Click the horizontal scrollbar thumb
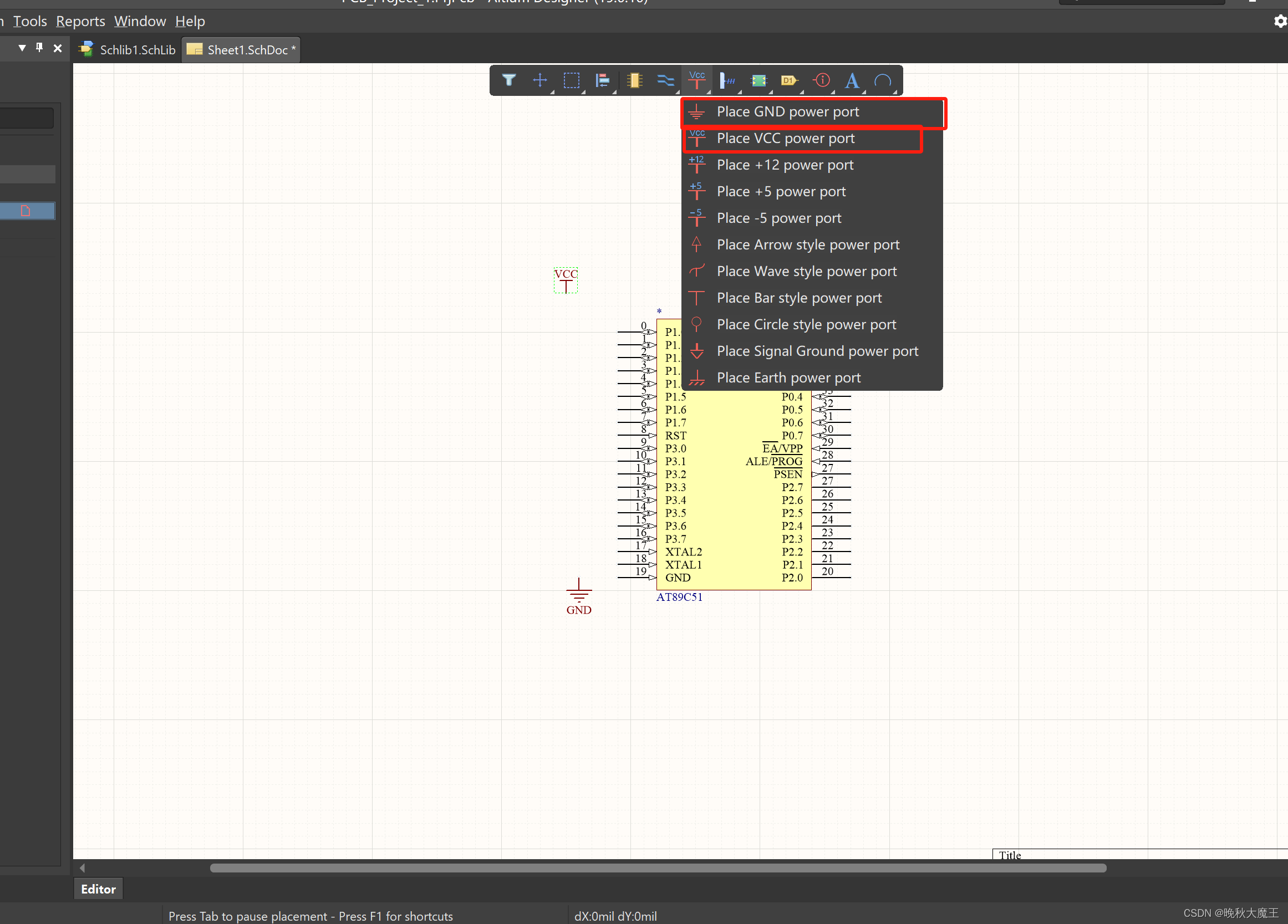 658,868
